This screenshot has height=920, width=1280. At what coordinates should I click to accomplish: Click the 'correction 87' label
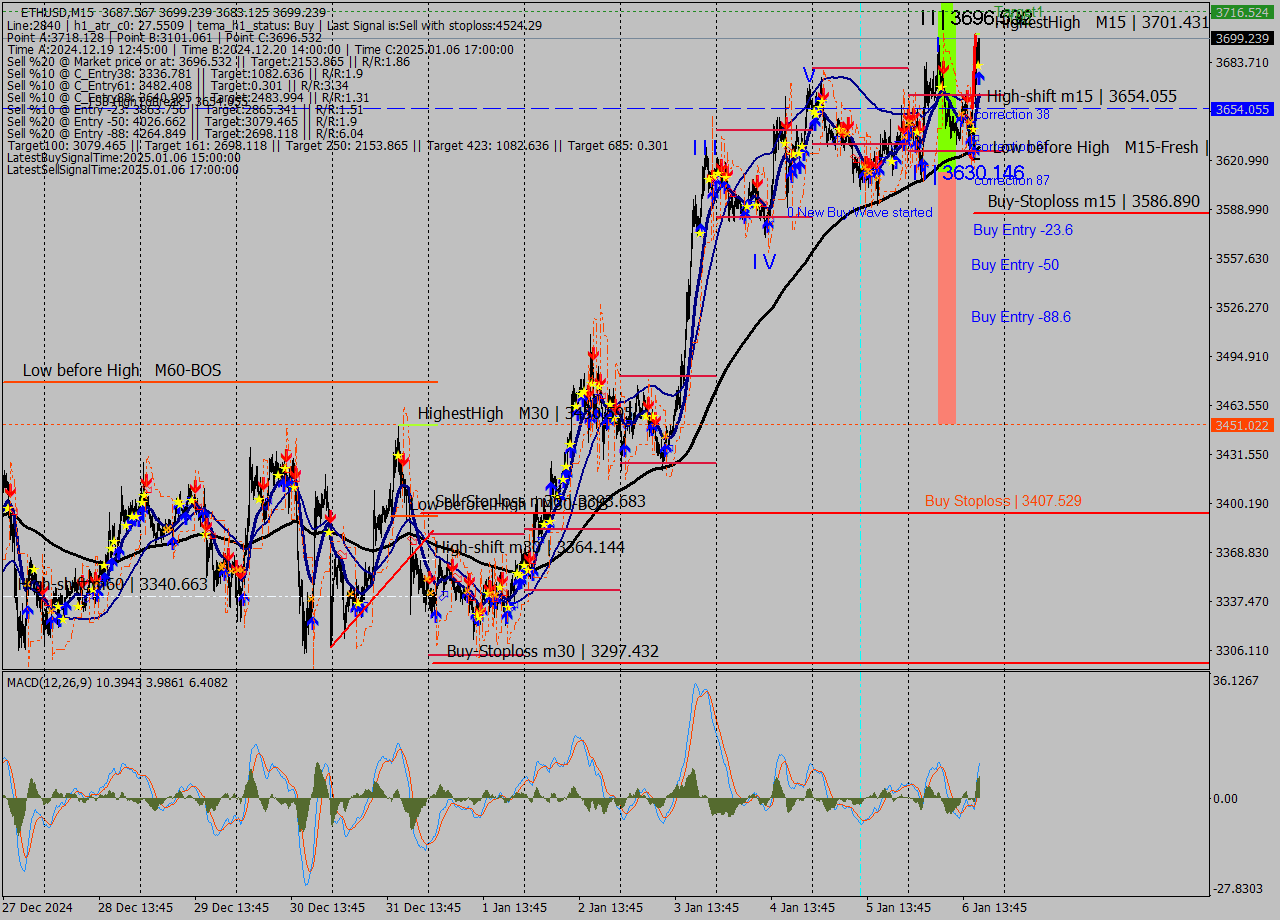[x=1012, y=181]
